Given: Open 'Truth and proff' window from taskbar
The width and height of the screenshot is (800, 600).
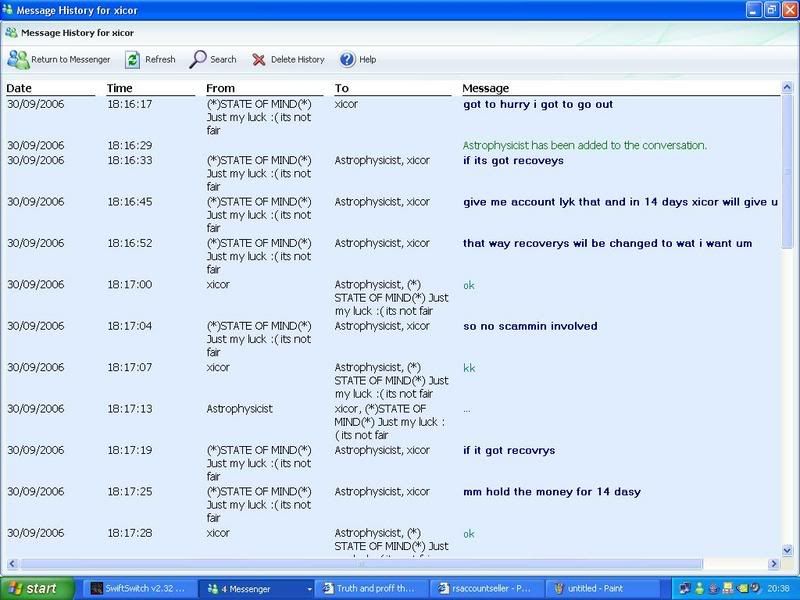Looking at the screenshot, I should click(x=370, y=589).
